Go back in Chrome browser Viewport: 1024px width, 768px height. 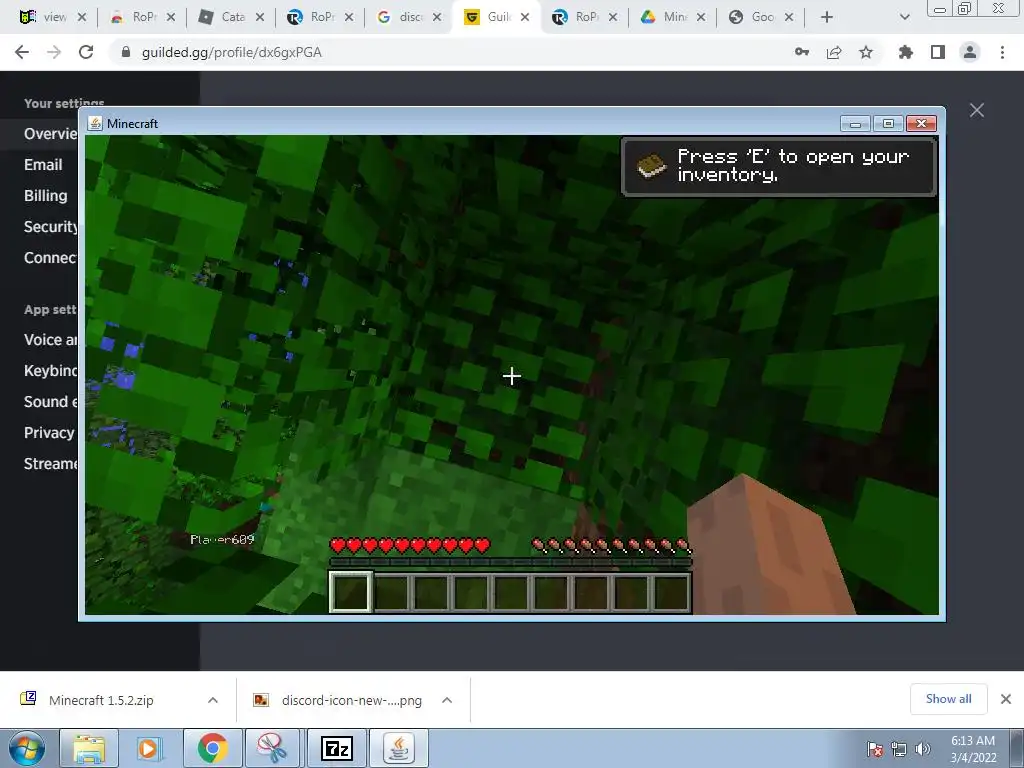[x=22, y=52]
